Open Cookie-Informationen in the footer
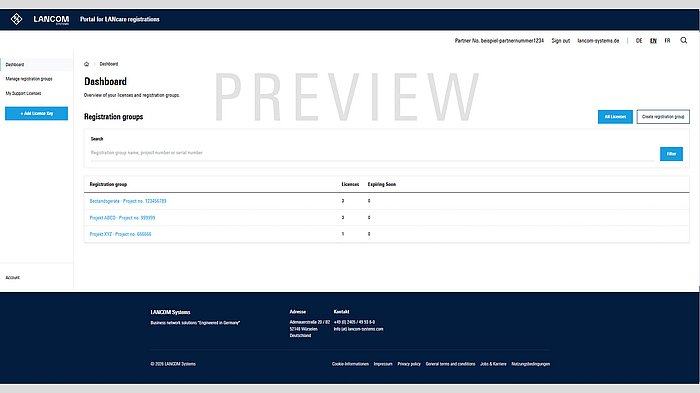Viewport: 700px width, 393px height. [350, 364]
